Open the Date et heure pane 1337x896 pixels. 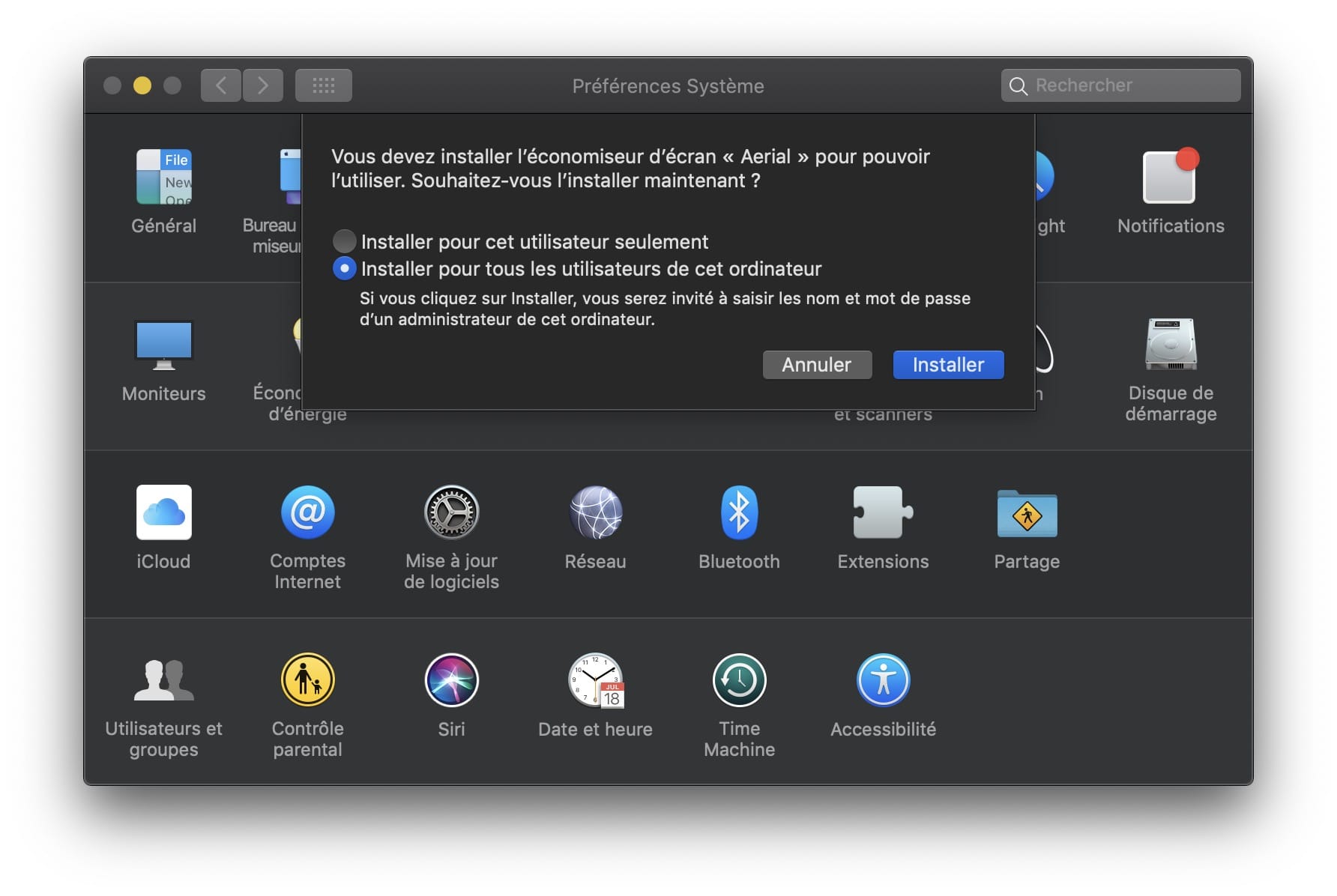pos(595,680)
